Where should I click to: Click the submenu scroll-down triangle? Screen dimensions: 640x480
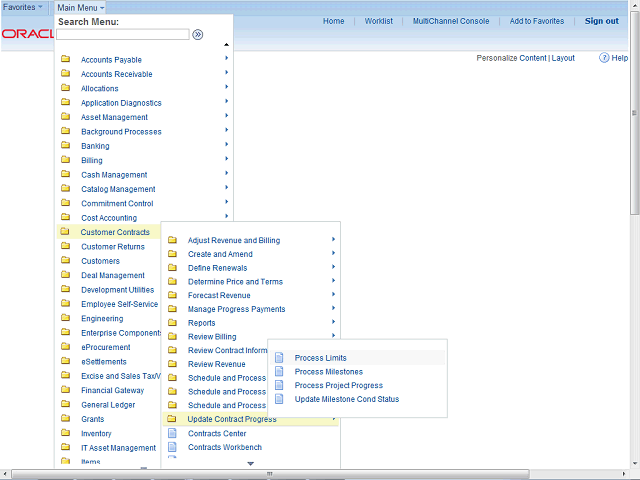click(x=251, y=464)
